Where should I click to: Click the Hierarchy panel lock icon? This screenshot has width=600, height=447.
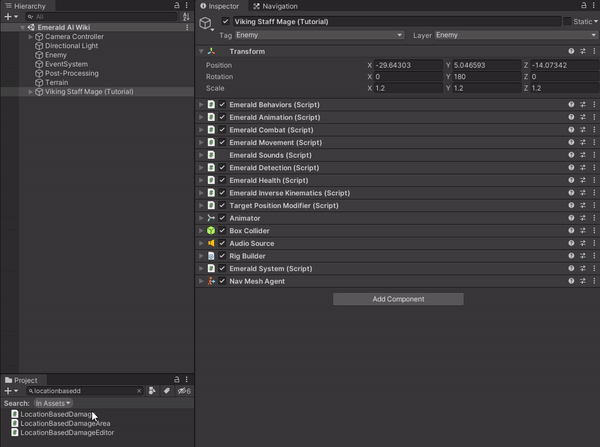coord(177,6)
